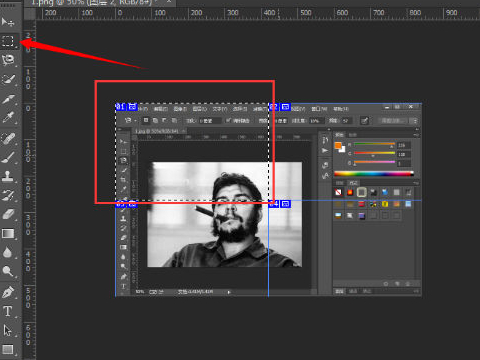Select the Rectangular Marquee tool
Viewport: 480px width, 360px height.
coord(8,41)
